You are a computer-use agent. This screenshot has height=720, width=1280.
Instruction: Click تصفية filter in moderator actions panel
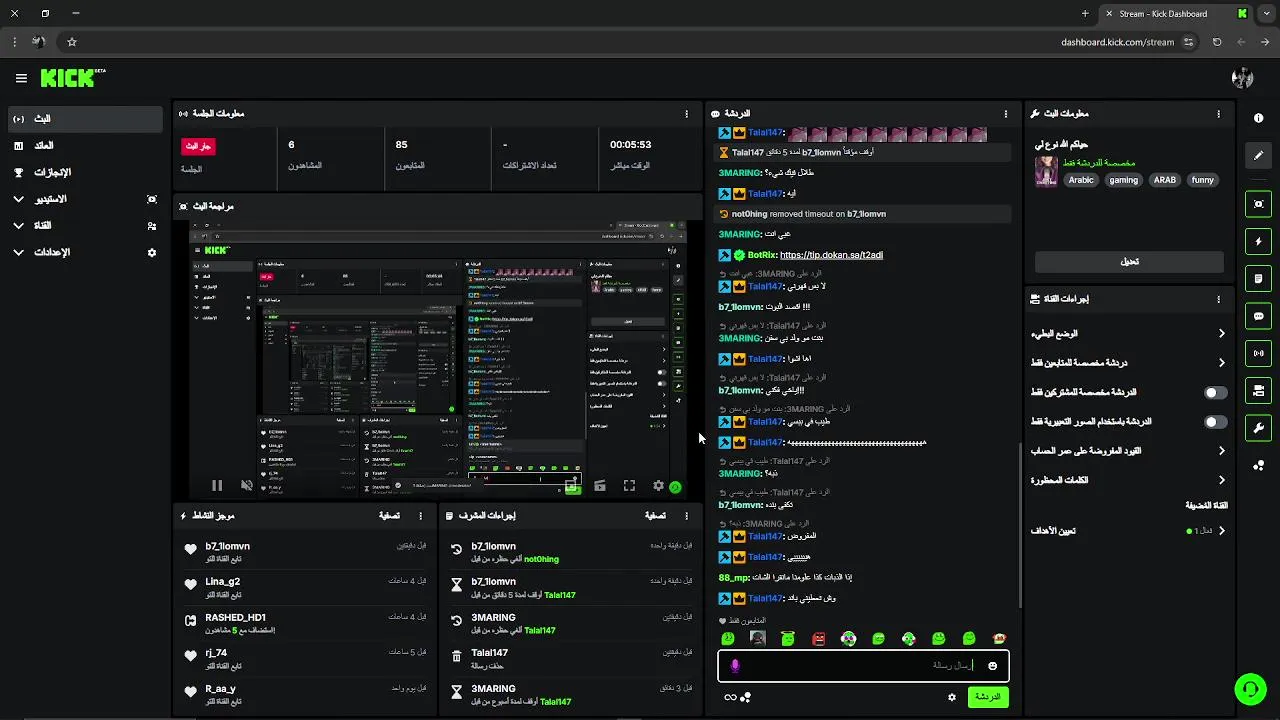pos(655,516)
